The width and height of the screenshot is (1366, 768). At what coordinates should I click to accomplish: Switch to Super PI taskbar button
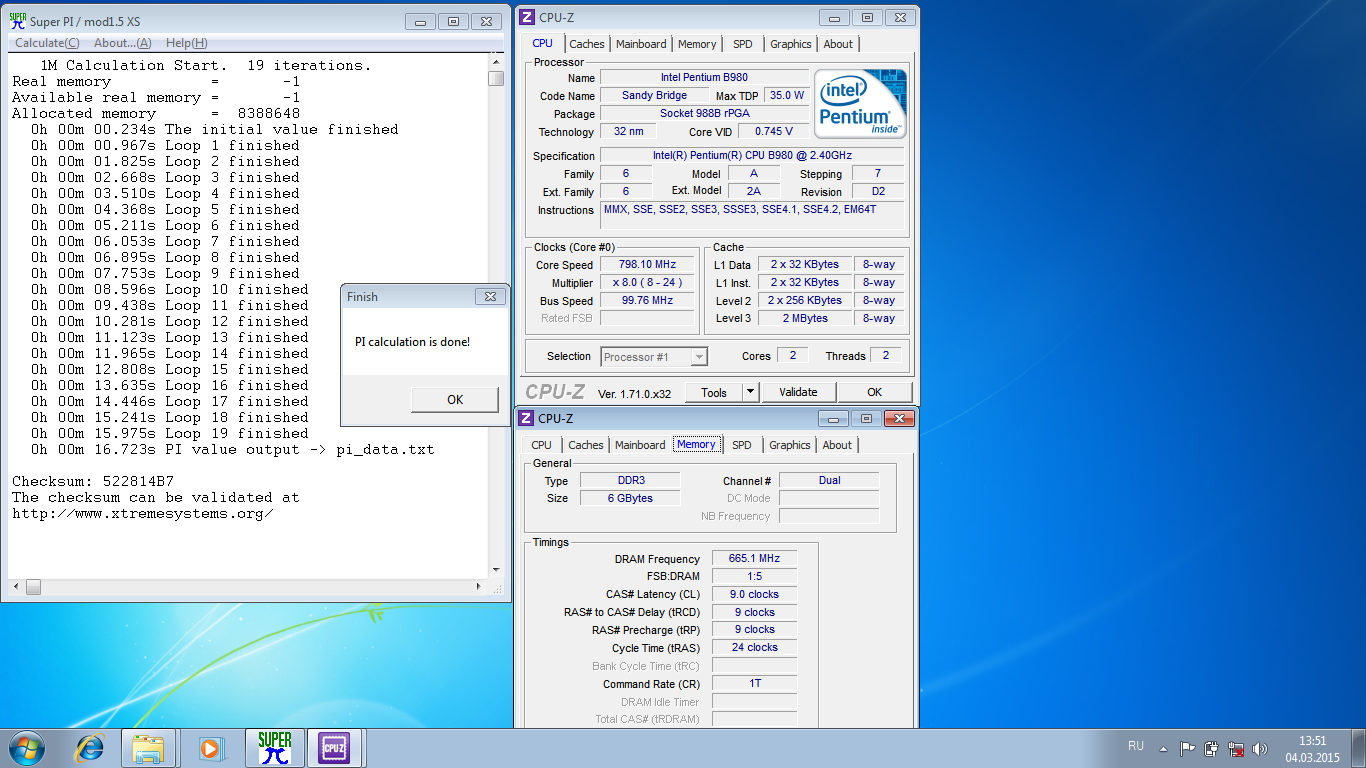[274, 748]
